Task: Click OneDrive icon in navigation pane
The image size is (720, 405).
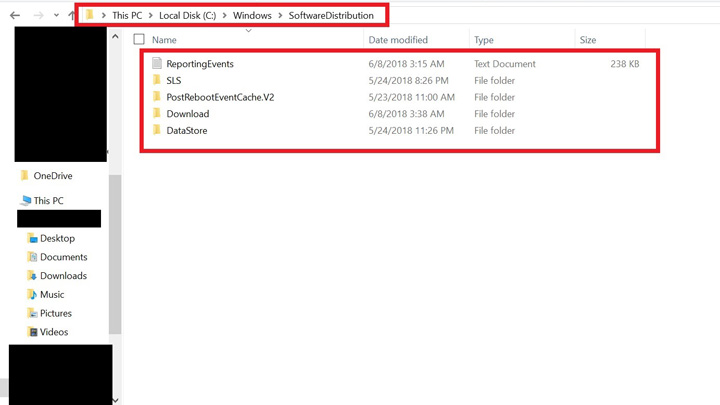Action: (x=25, y=175)
